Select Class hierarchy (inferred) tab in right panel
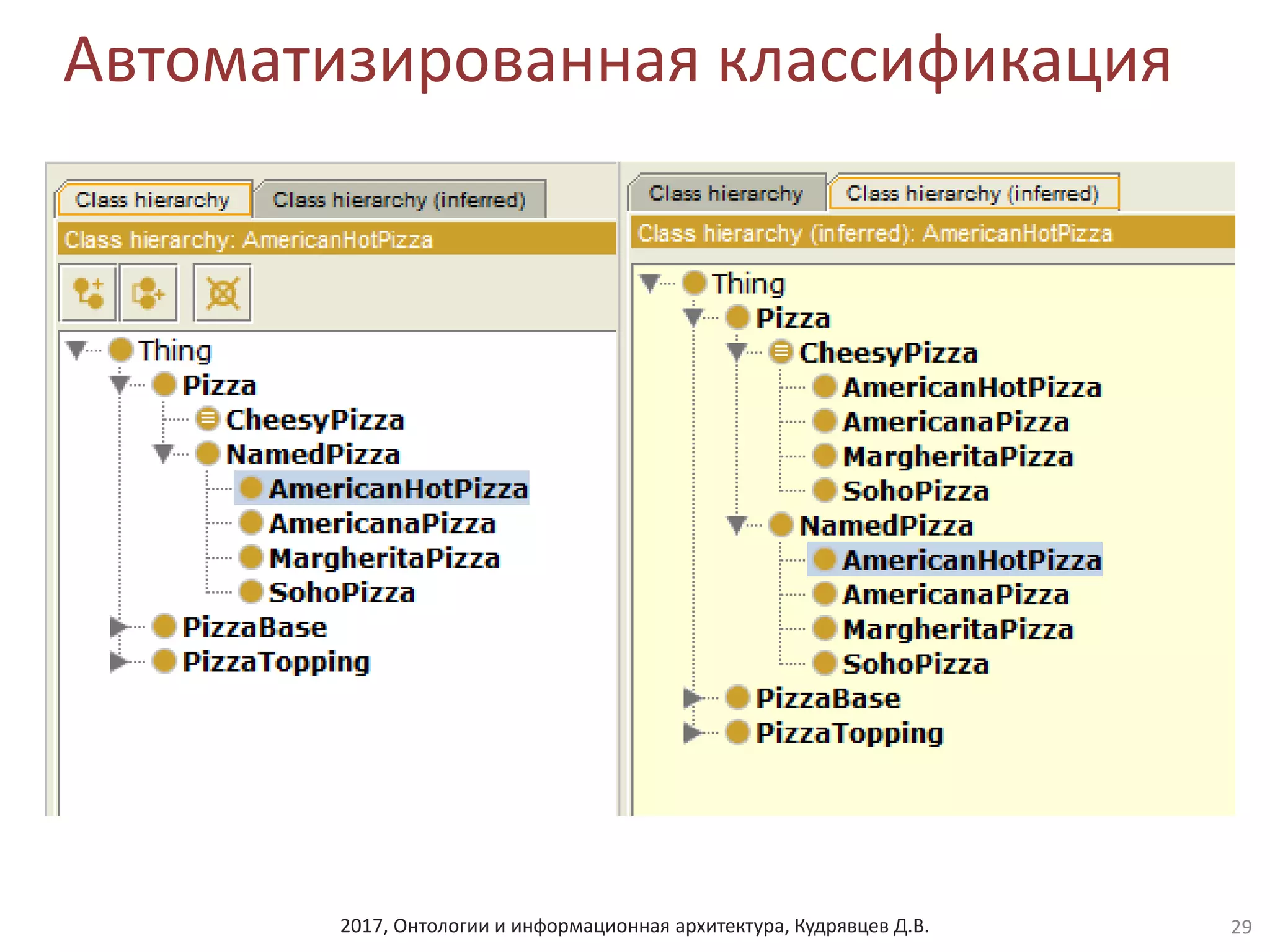 click(x=973, y=193)
